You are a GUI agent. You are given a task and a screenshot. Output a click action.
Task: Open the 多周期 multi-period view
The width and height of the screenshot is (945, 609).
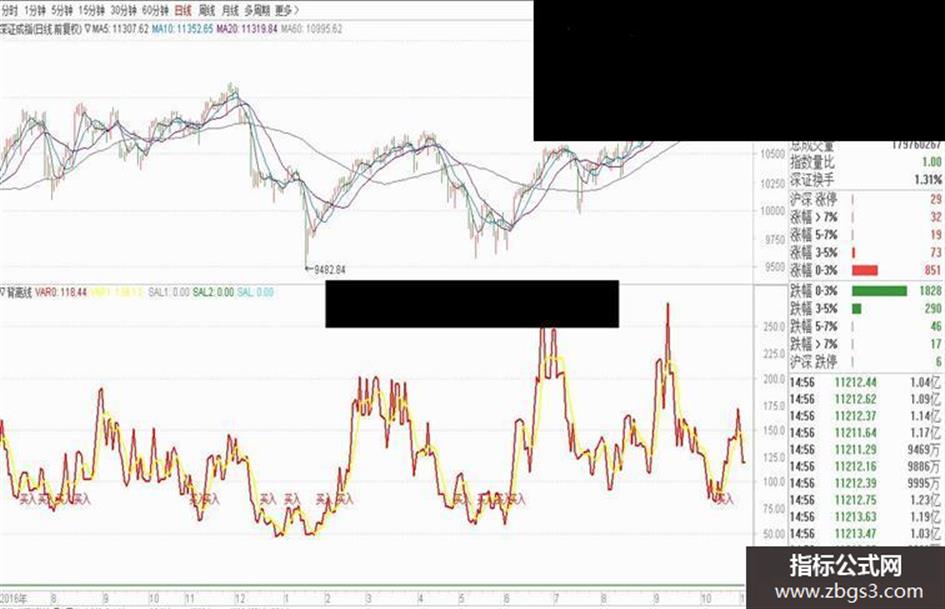click(257, 10)
